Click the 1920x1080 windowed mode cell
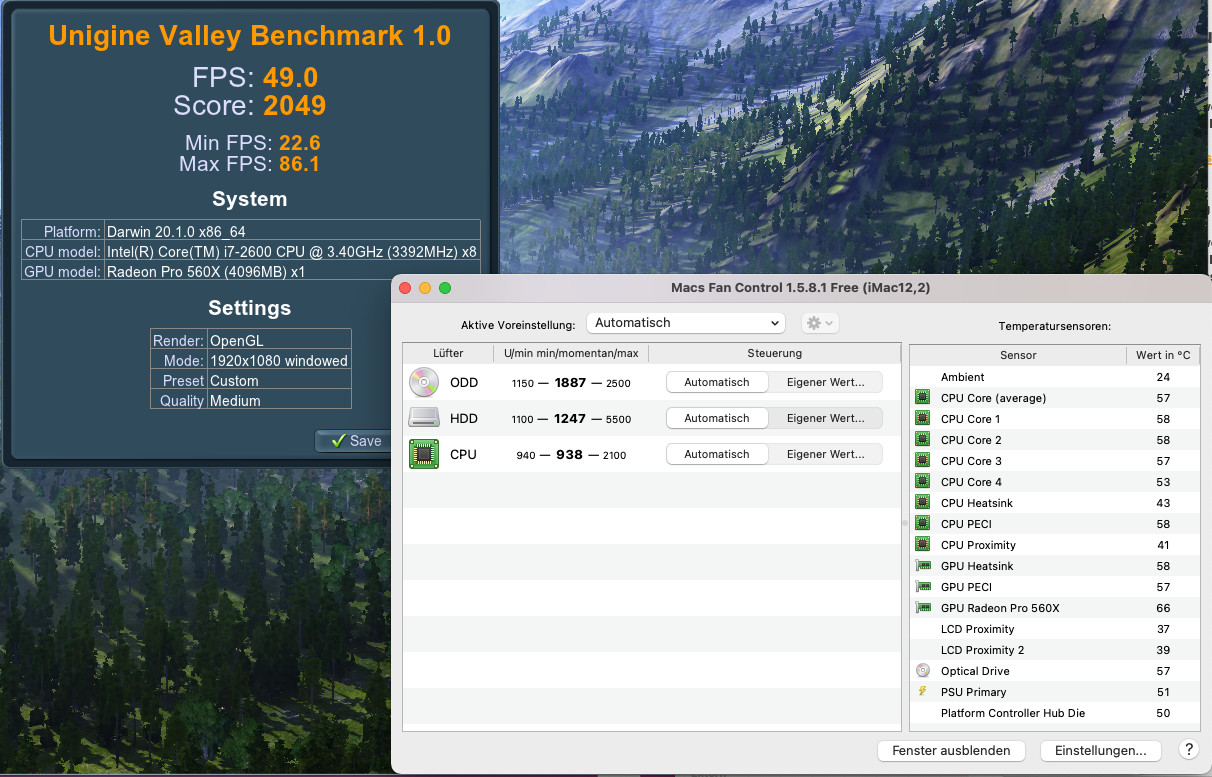 point(279,360)
